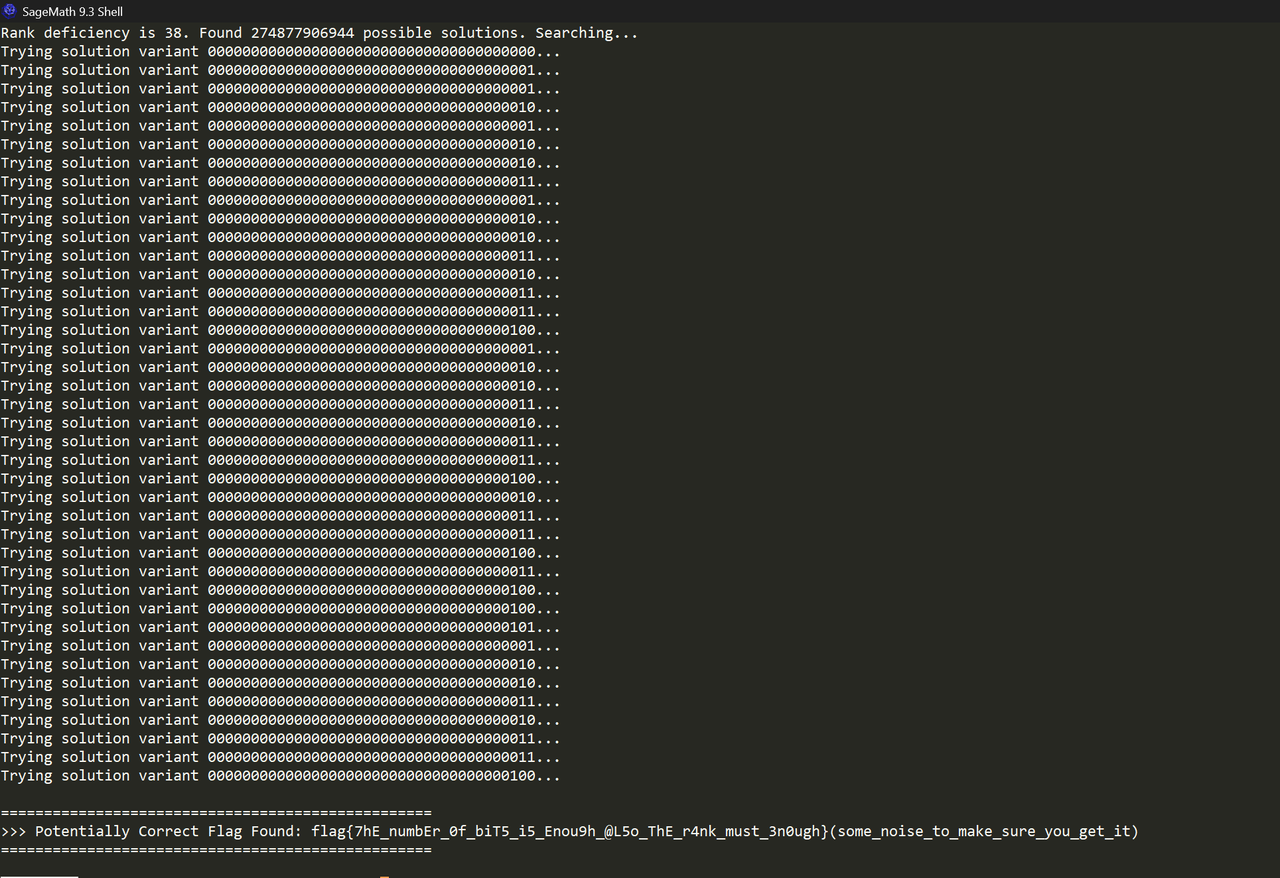Click the SageMath 9.3 Shell window title
The image size is (1280, 878).
72,11
